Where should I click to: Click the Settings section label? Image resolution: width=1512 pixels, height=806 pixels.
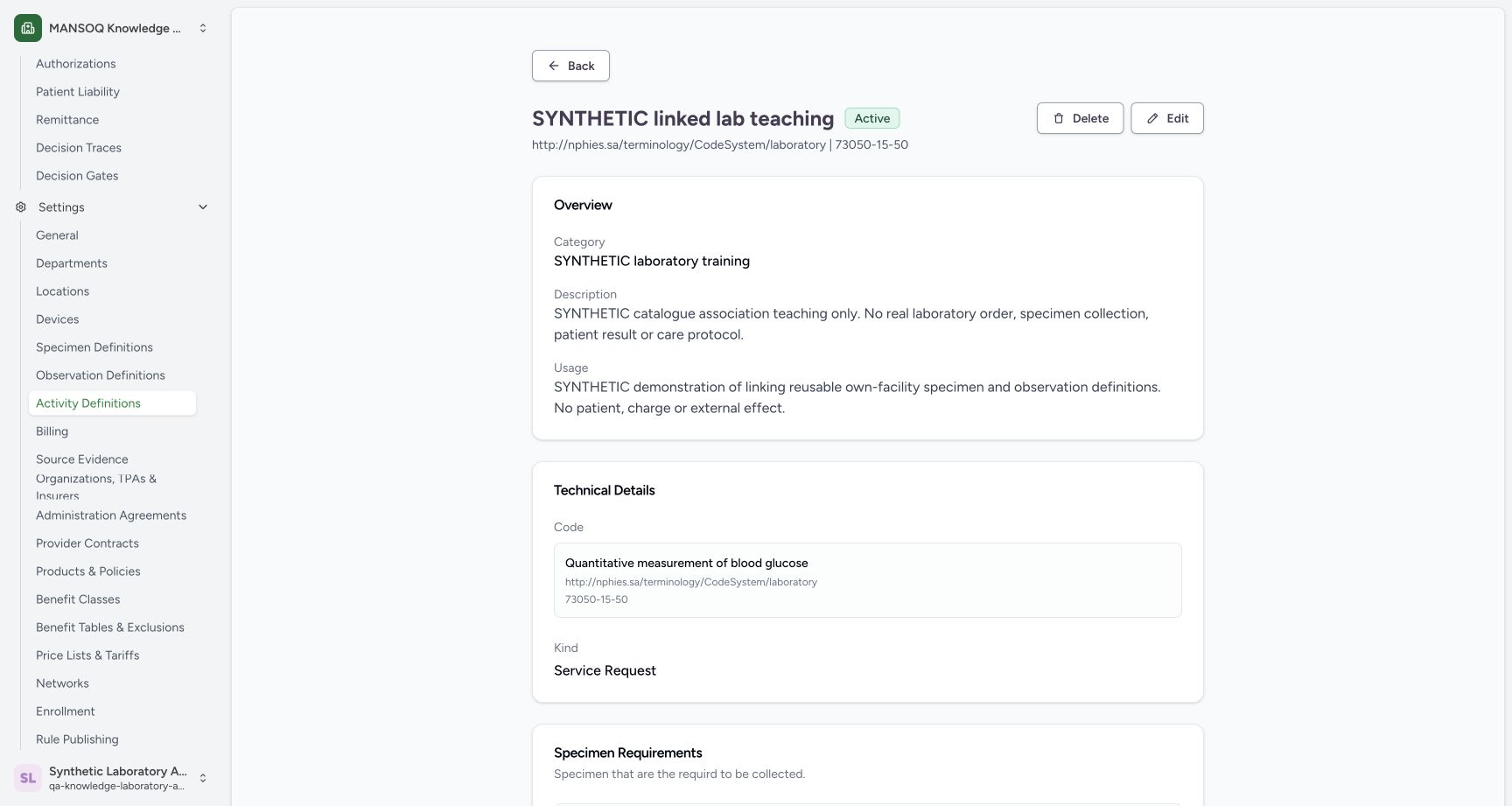pyautogui.click(x=61, y=207)
